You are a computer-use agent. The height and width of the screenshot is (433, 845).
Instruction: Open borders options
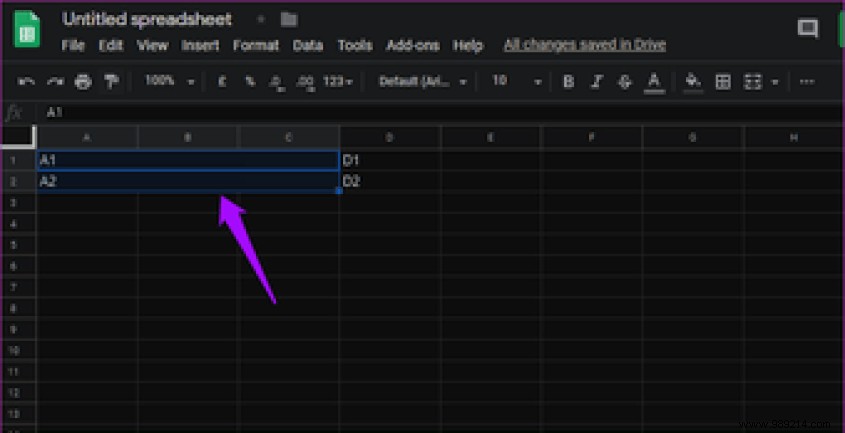click(x=723, y=82)
